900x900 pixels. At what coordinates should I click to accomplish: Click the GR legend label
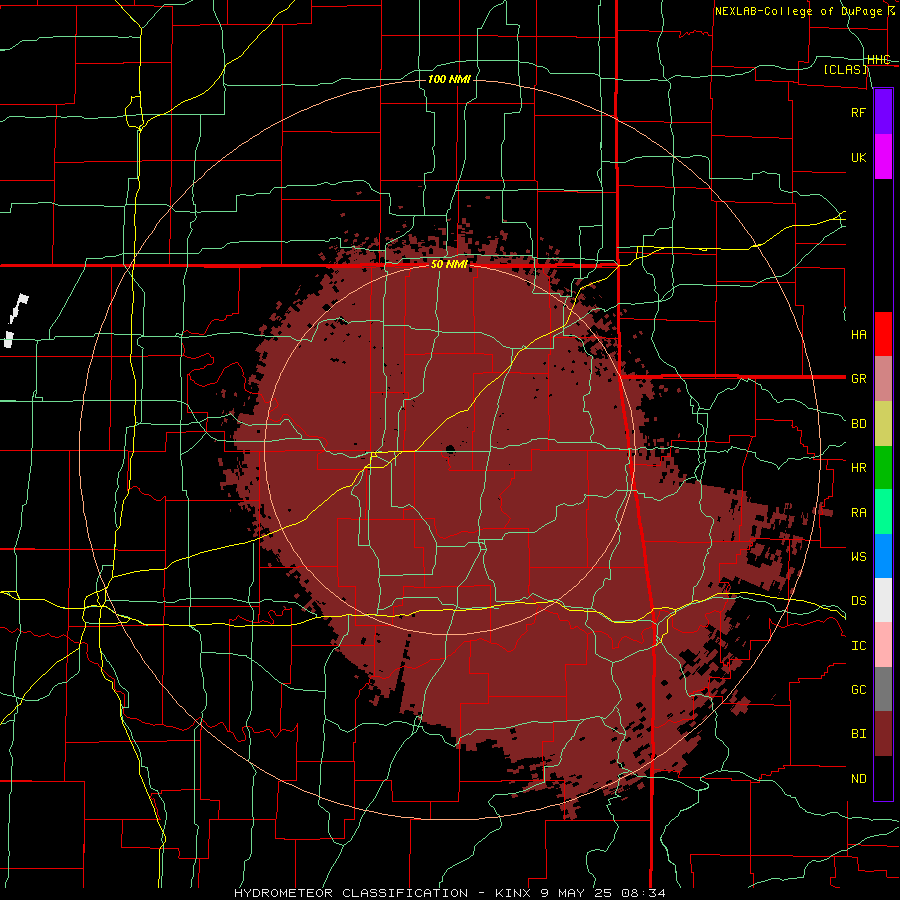coord(858,379)
